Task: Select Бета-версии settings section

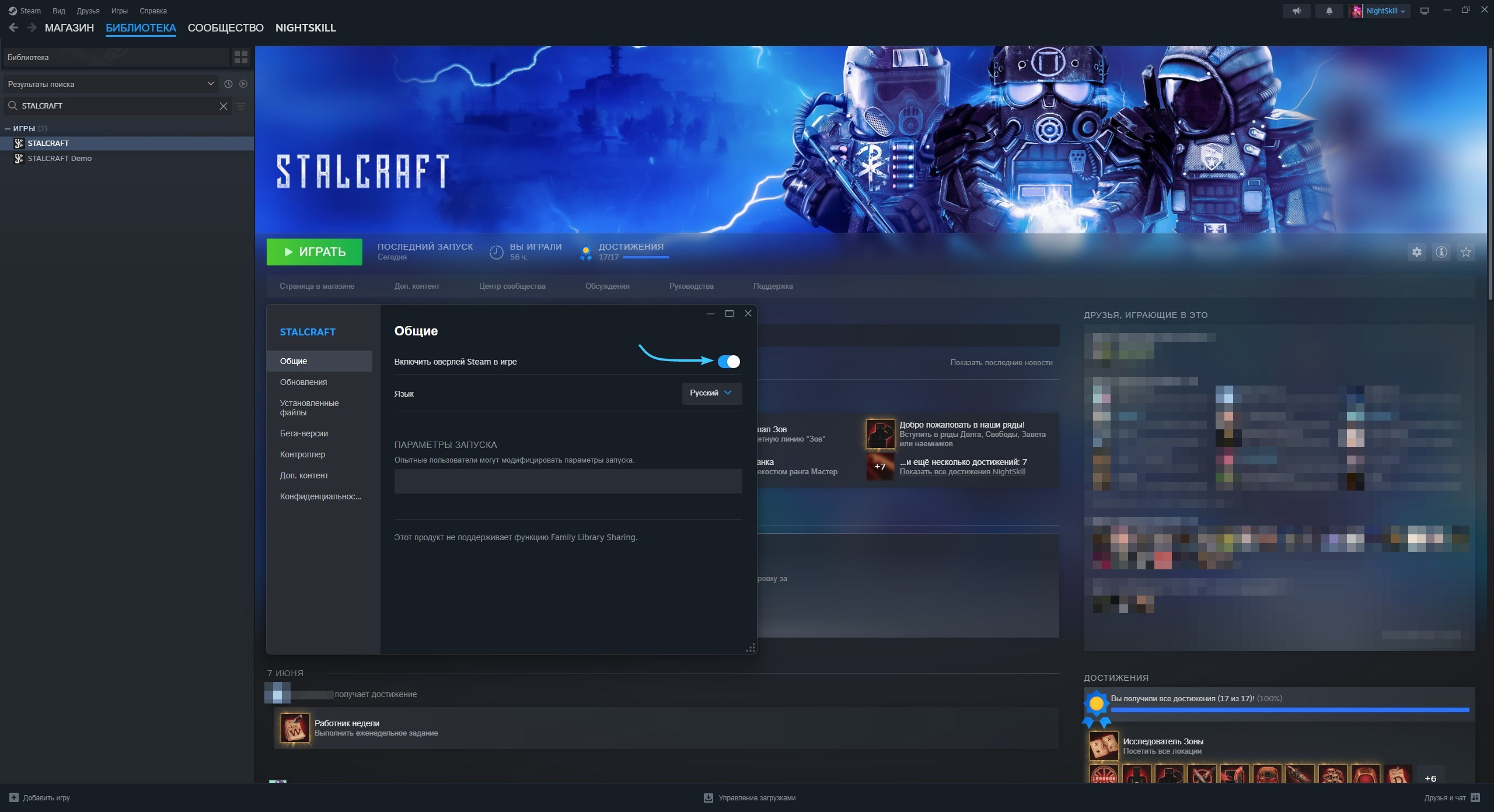Action: 319,433
